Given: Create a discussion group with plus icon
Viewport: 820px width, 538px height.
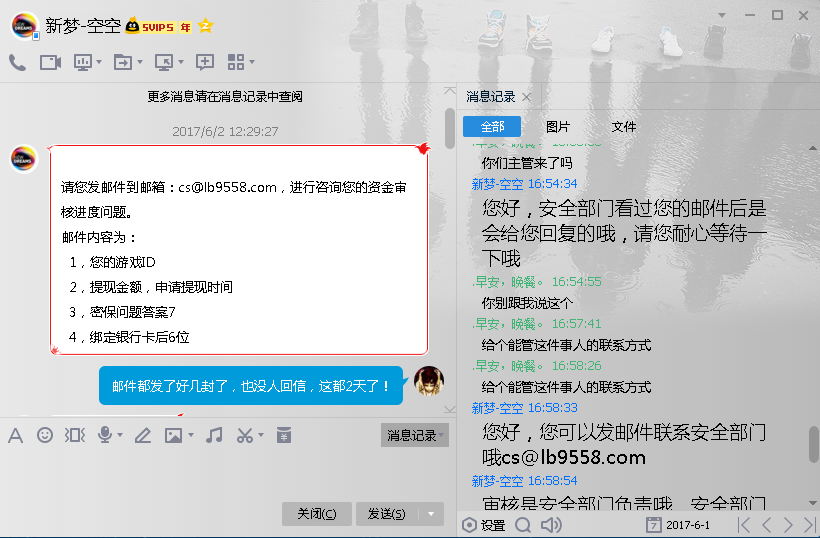Looking at the screenshot, I should (204, 62).
